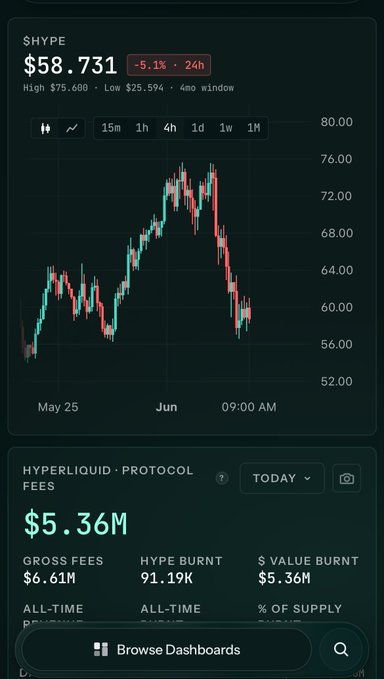Open the protocol fees help tooltip
The height and width of the screenshot is (679, 384).
(222, 478)
